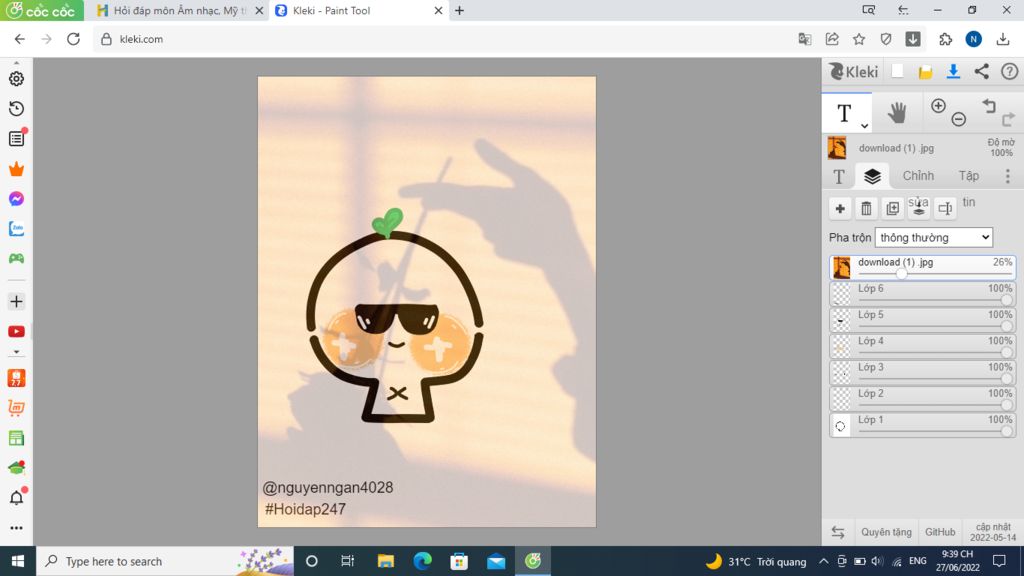Open the games controller sidebar icon
Viewport: 1024px width, 576px height.
point(16,259)
